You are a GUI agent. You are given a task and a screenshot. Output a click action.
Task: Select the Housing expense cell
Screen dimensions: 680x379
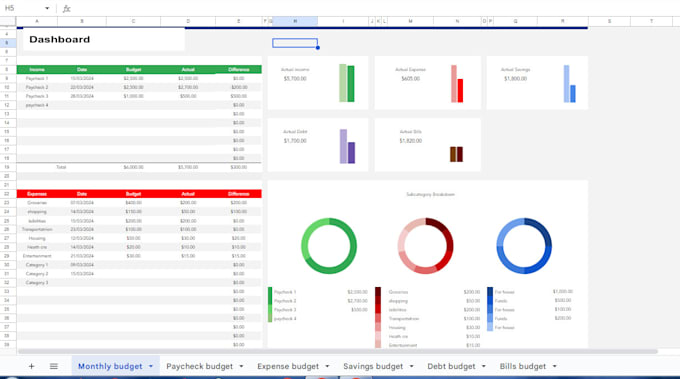point(37,238)
